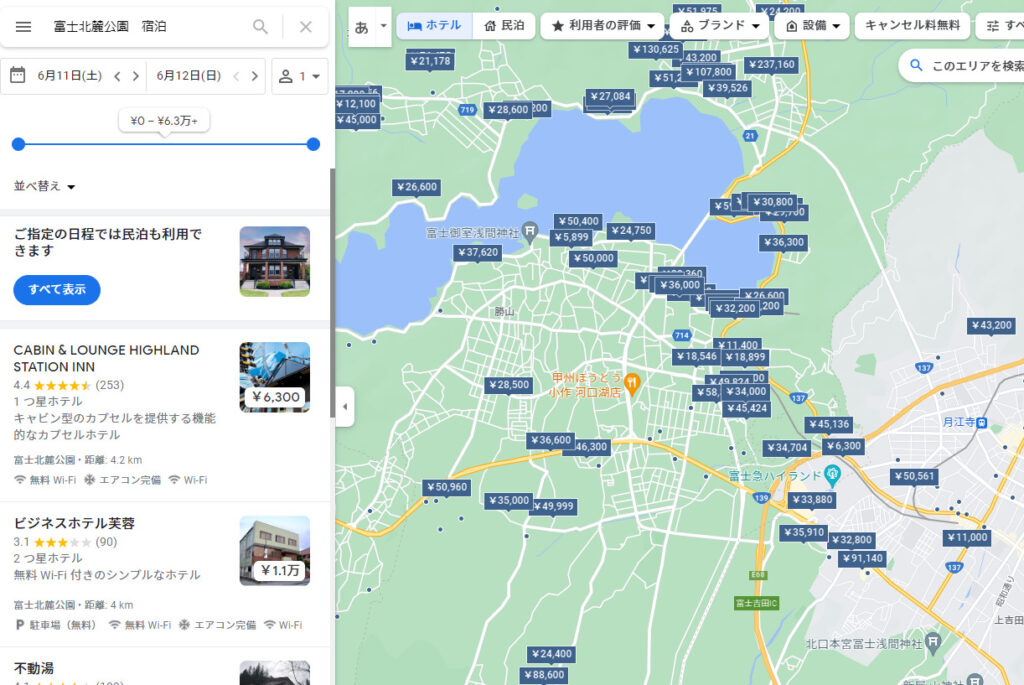1024x685 pixels.
Task: Open the hamburger main menu
Action: pos(24,27)
